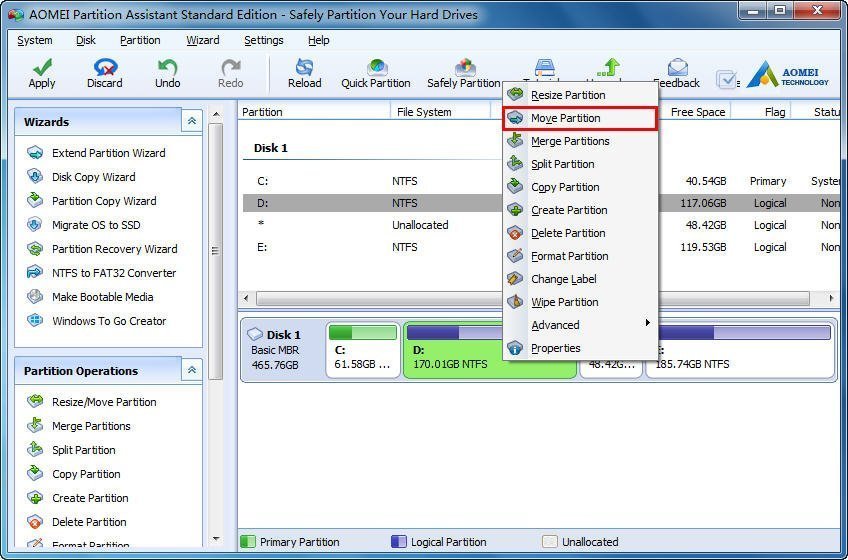Select the E: partition row
The width and height of the screenshot is (848, 560).
coord(541,247)
